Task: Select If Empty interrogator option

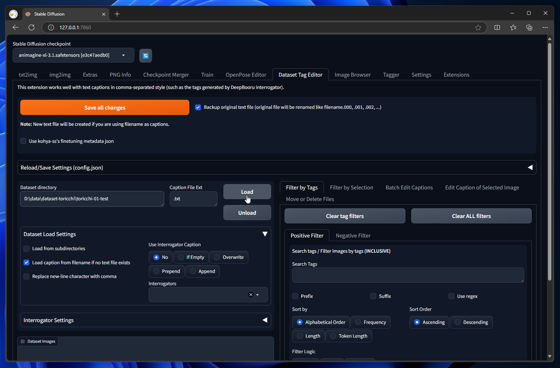Action: (x=191, y=257)
